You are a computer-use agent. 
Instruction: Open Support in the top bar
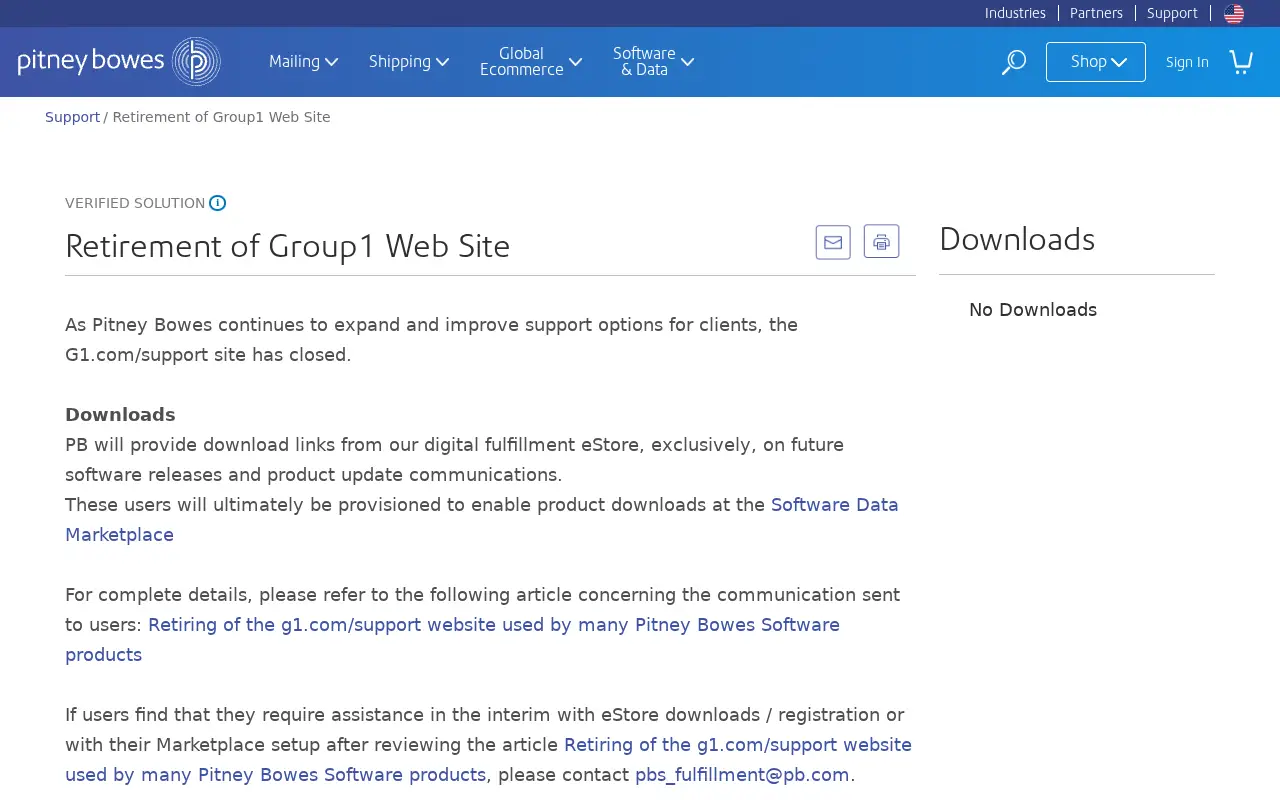1172,13
